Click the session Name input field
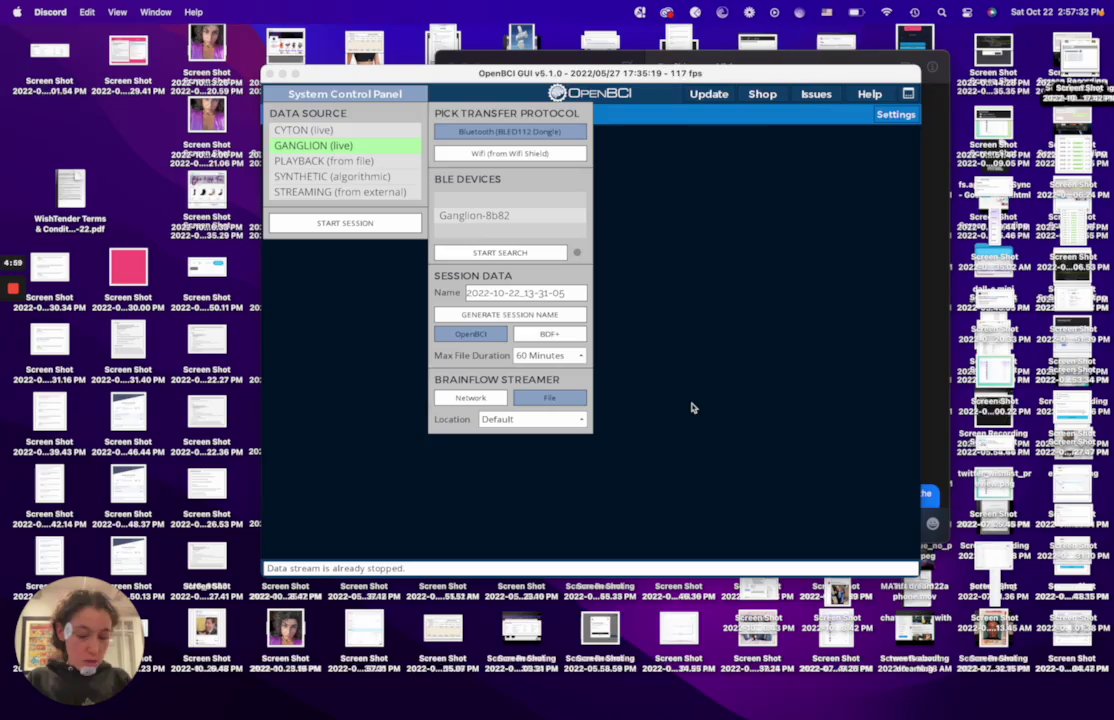This screenshot has height=720, width=1114. (x=526, y=293)
